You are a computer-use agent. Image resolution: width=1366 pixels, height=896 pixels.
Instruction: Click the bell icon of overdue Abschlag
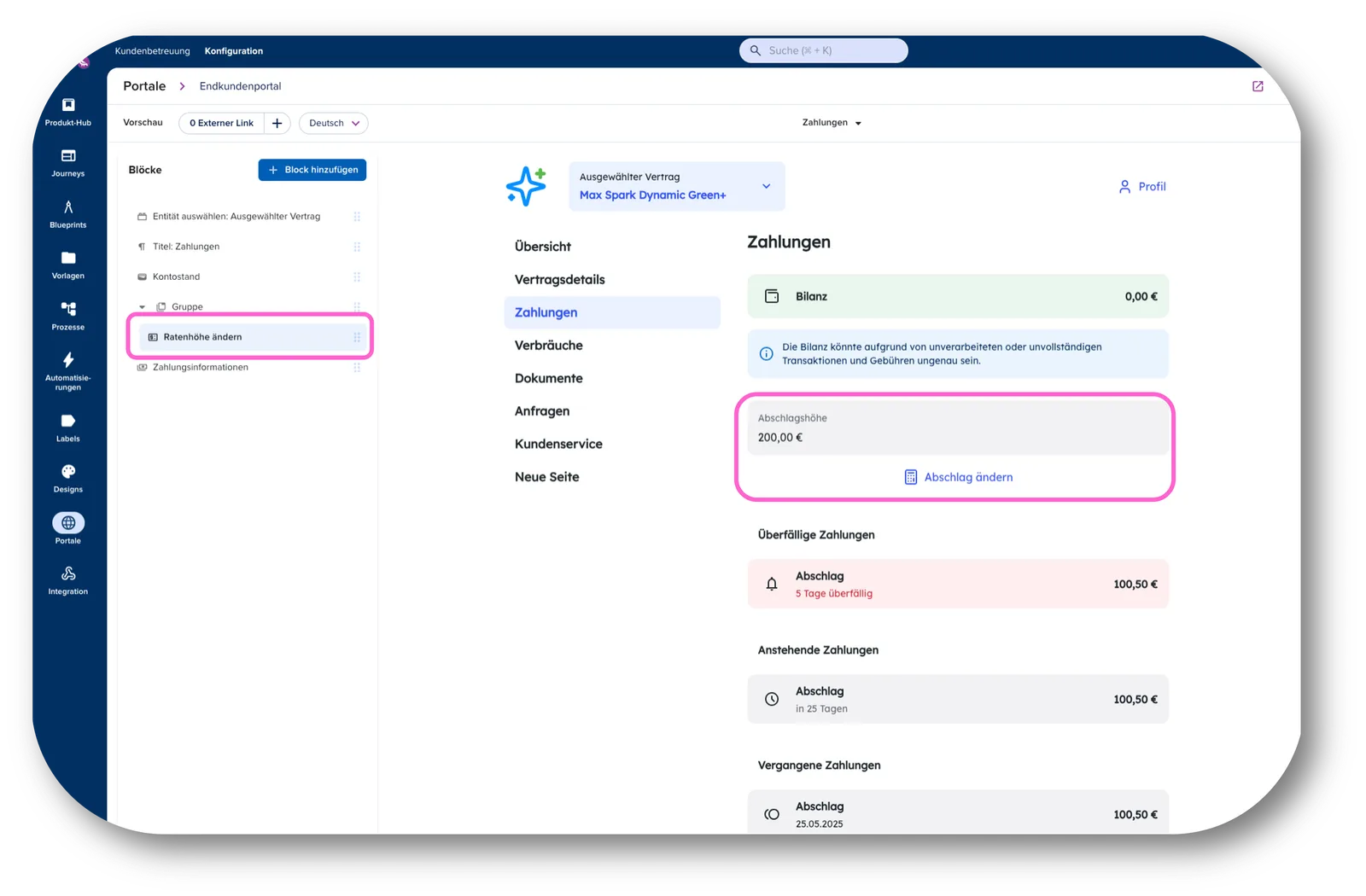(772, 584)
